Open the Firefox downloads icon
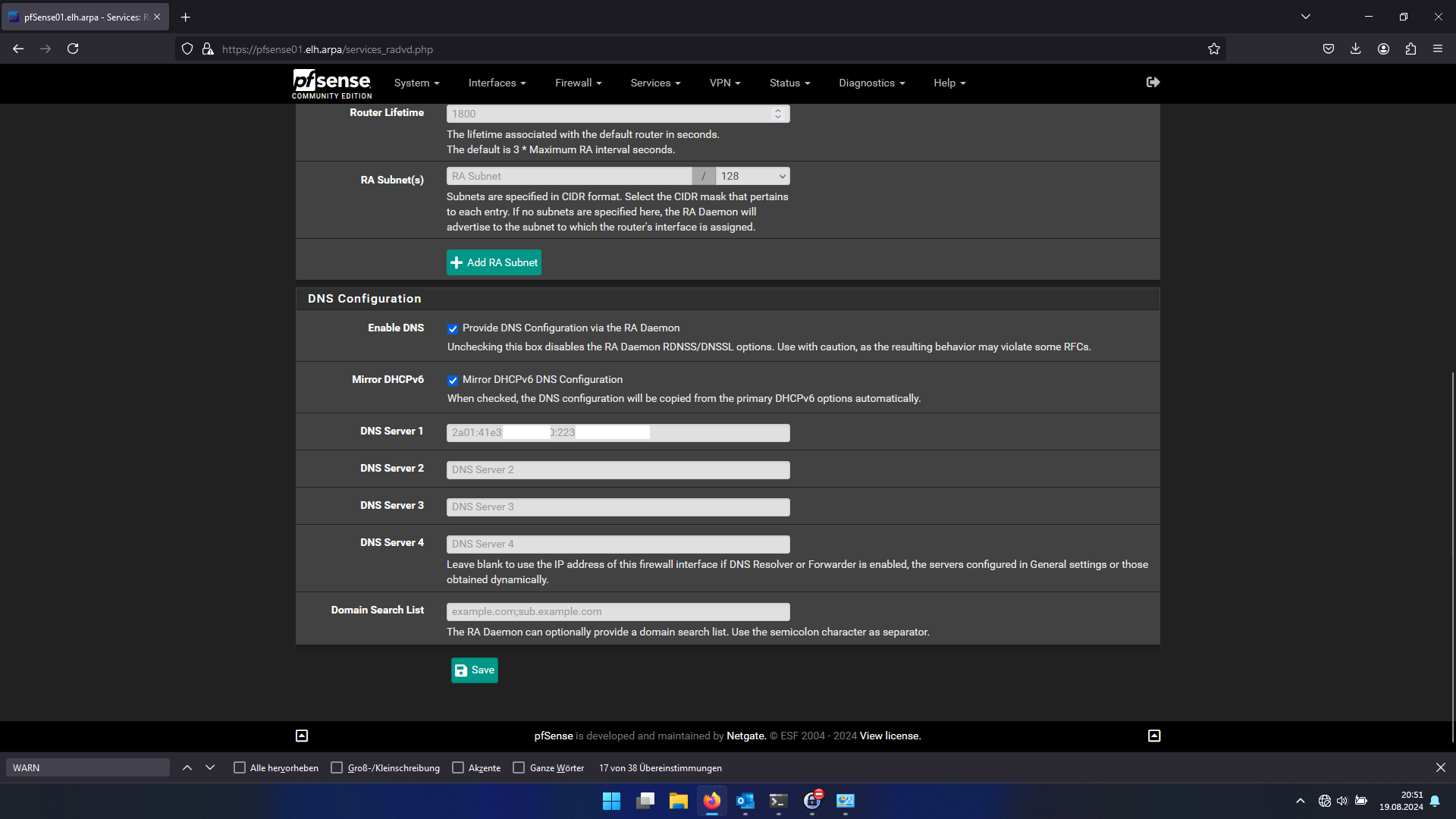The image size is (1456, 819). pyautogui.click(x=1356, y=49)
